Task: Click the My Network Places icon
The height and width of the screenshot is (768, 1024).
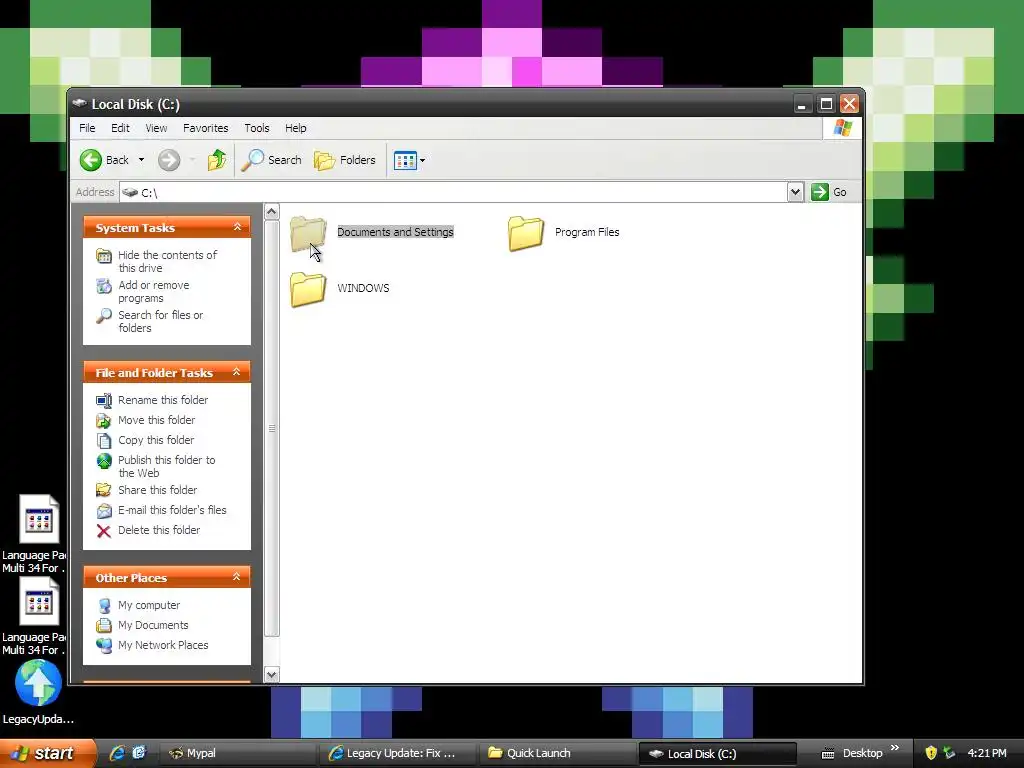Action: [104, 645]
